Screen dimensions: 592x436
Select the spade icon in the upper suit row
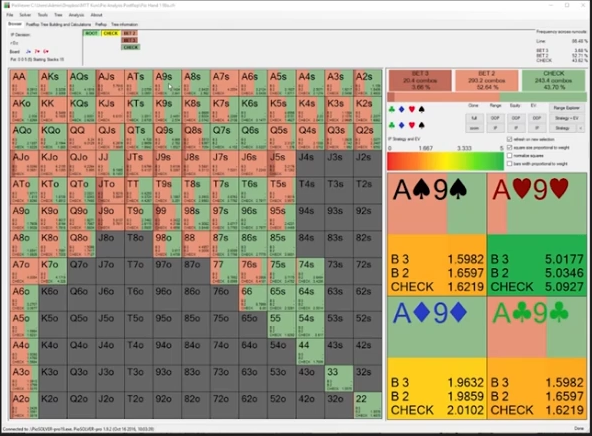coord(422,109)
